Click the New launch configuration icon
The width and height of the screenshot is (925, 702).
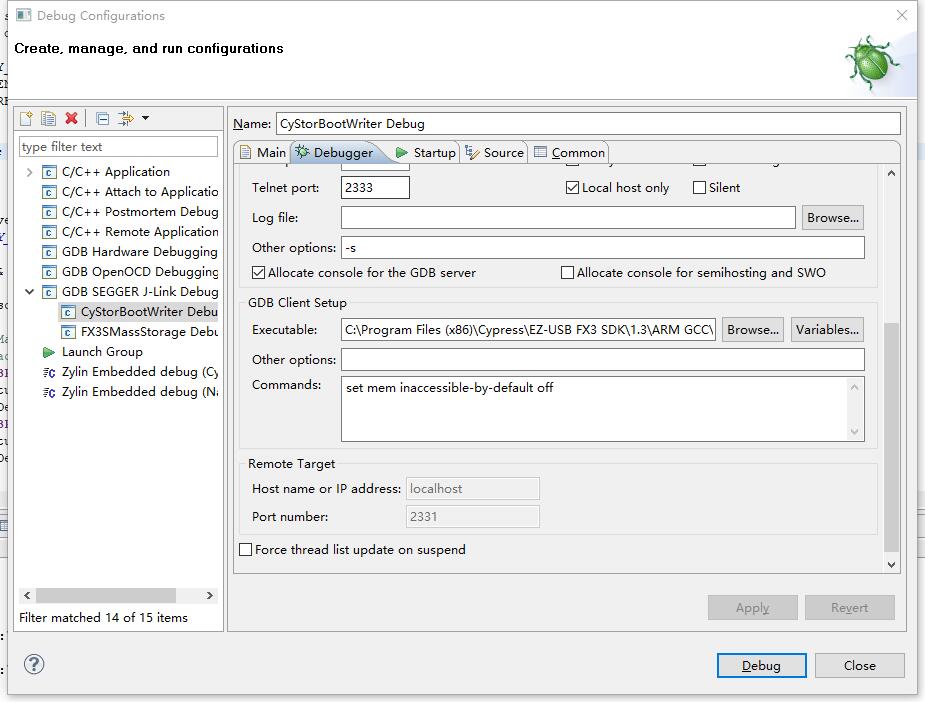pyautogui.click(x=27, y=119)
